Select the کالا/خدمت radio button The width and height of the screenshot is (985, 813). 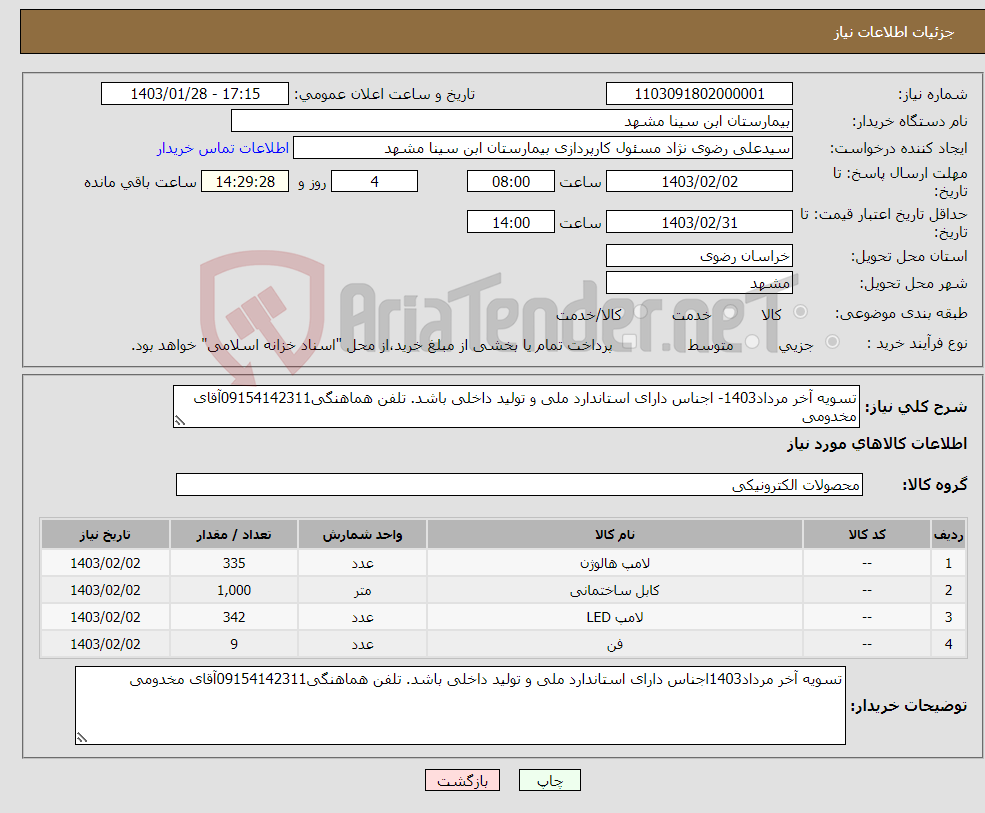pyautogui.click(x=640, y=312)
